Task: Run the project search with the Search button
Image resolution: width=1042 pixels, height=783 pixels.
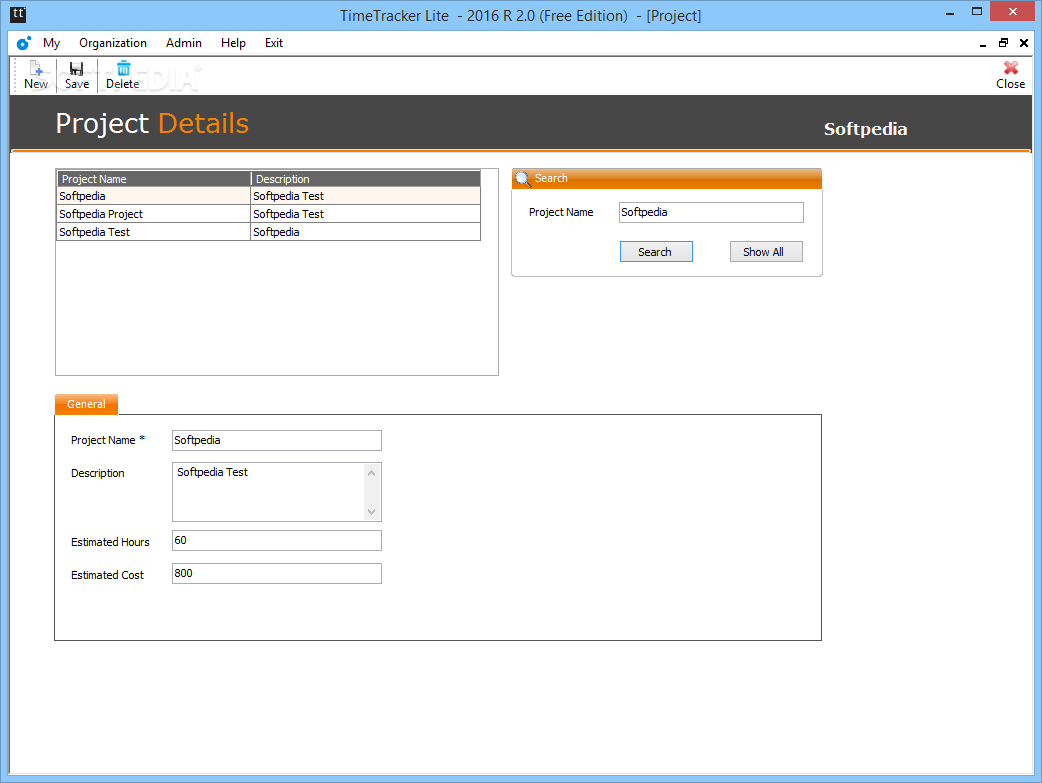Action: (656, 252)
